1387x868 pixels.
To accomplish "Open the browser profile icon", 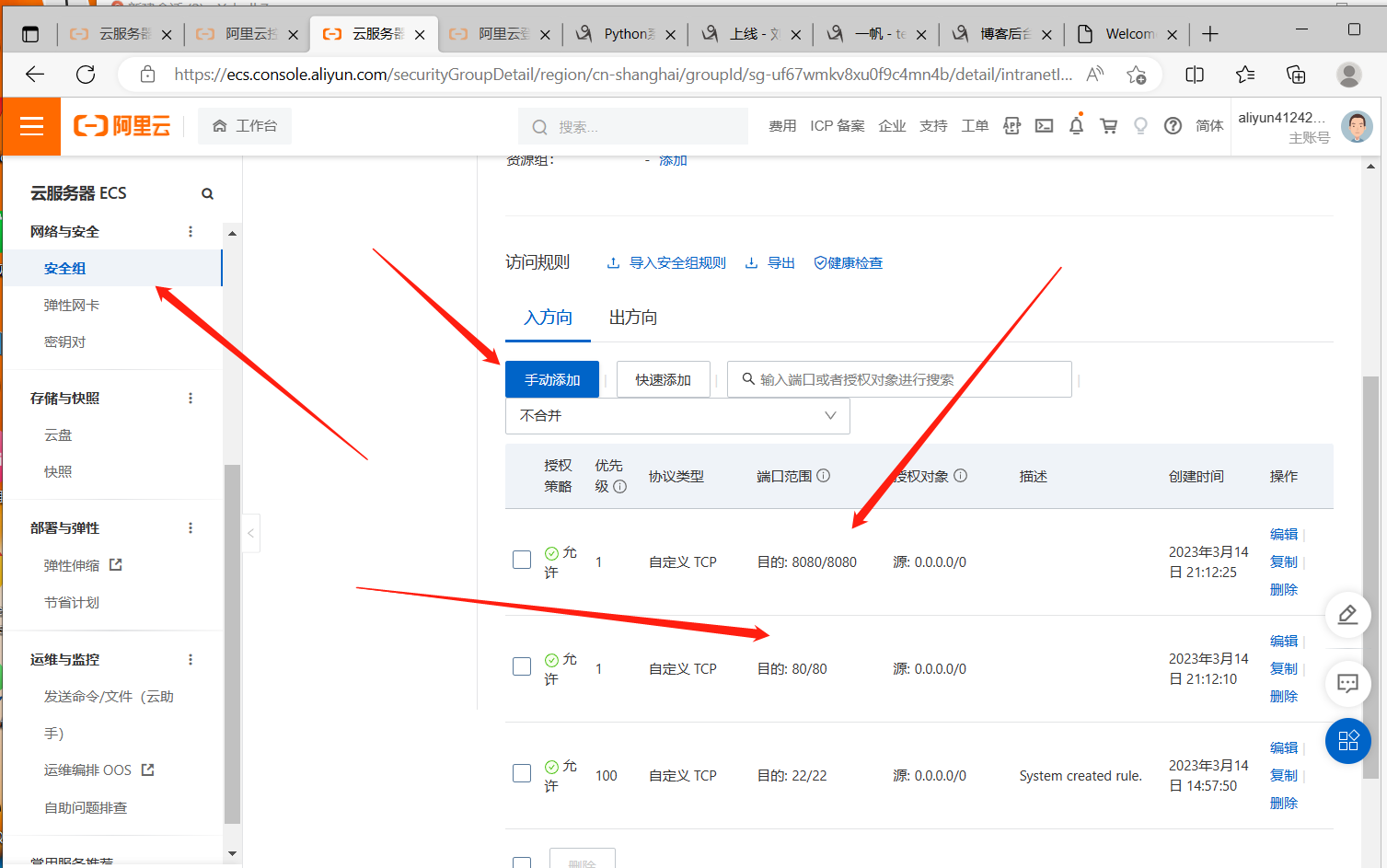I will pyautogui.click(x=1349, y=75).
